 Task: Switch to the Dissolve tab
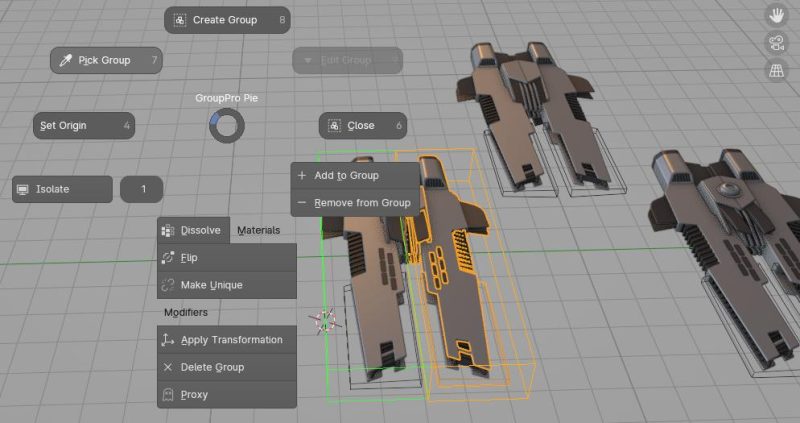193,230
